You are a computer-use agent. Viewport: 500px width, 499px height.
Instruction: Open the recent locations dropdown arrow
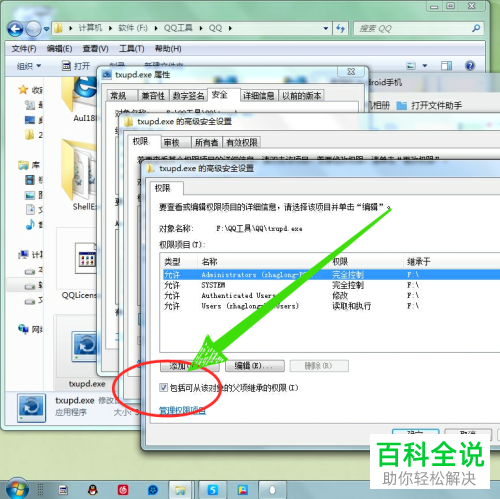pyautogui.click(x=46, y=29)
